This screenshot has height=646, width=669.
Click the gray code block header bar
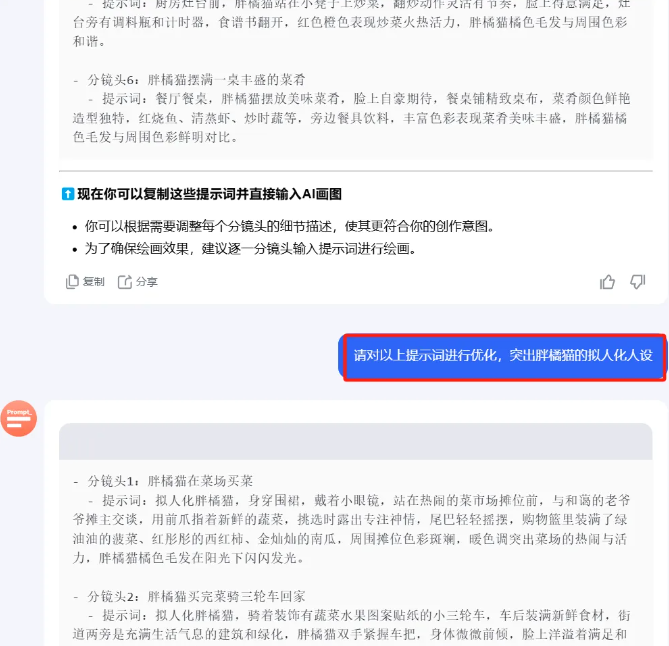pos(355,441)
